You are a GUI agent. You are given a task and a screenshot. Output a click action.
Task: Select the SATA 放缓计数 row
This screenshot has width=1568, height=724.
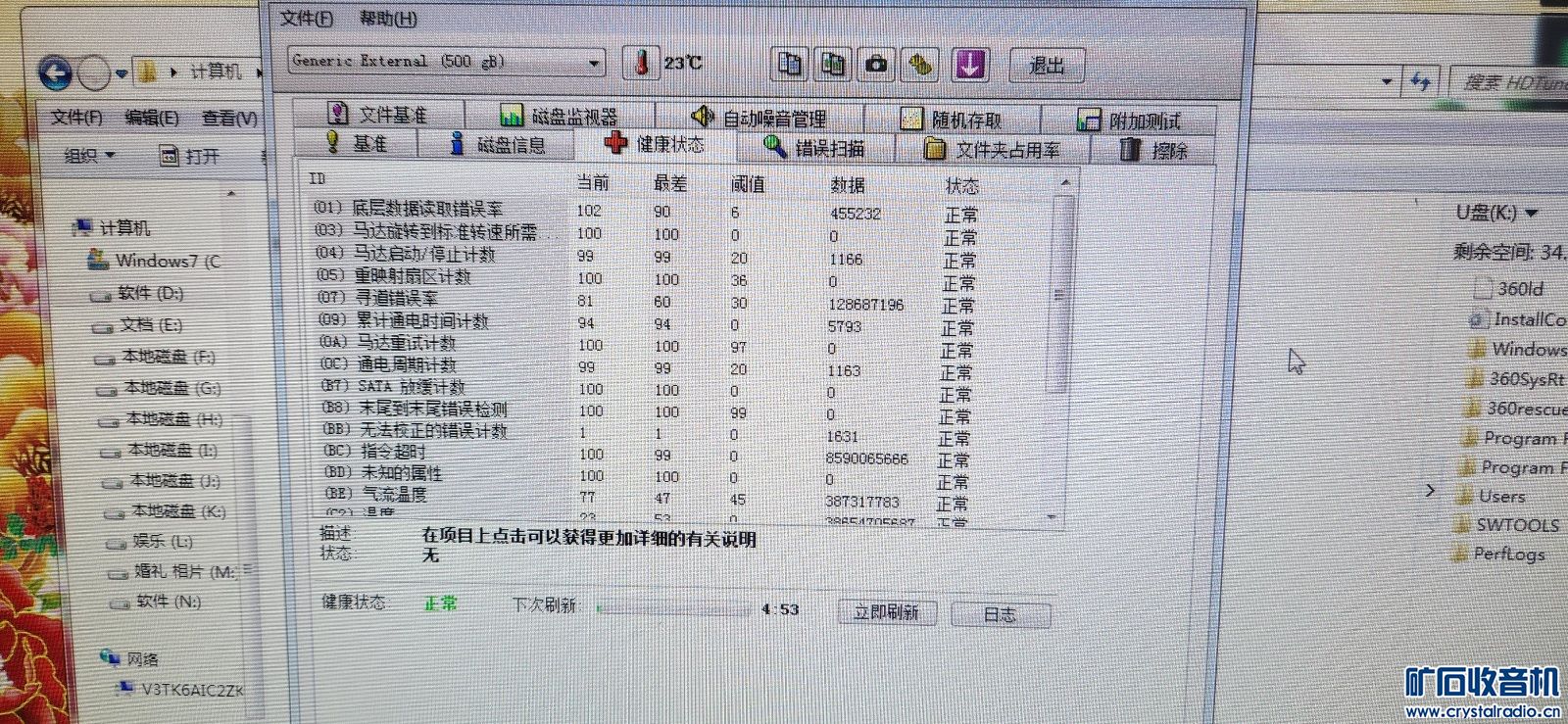click(647, 389)
